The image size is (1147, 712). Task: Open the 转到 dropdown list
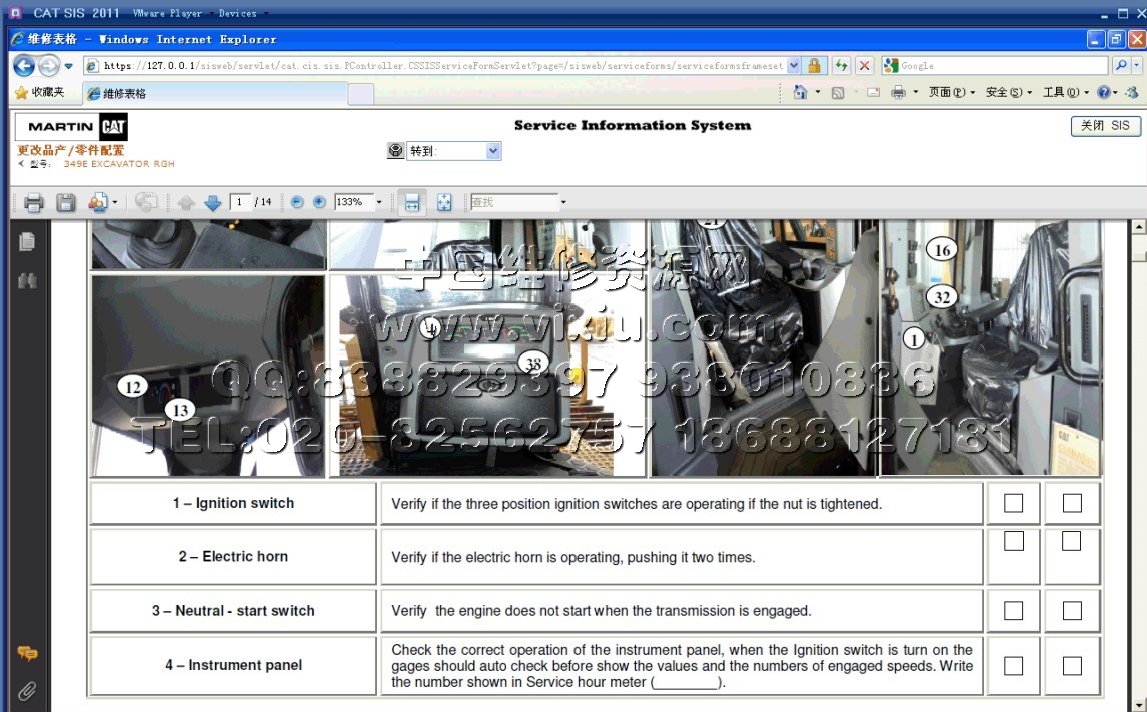[492, 151]
